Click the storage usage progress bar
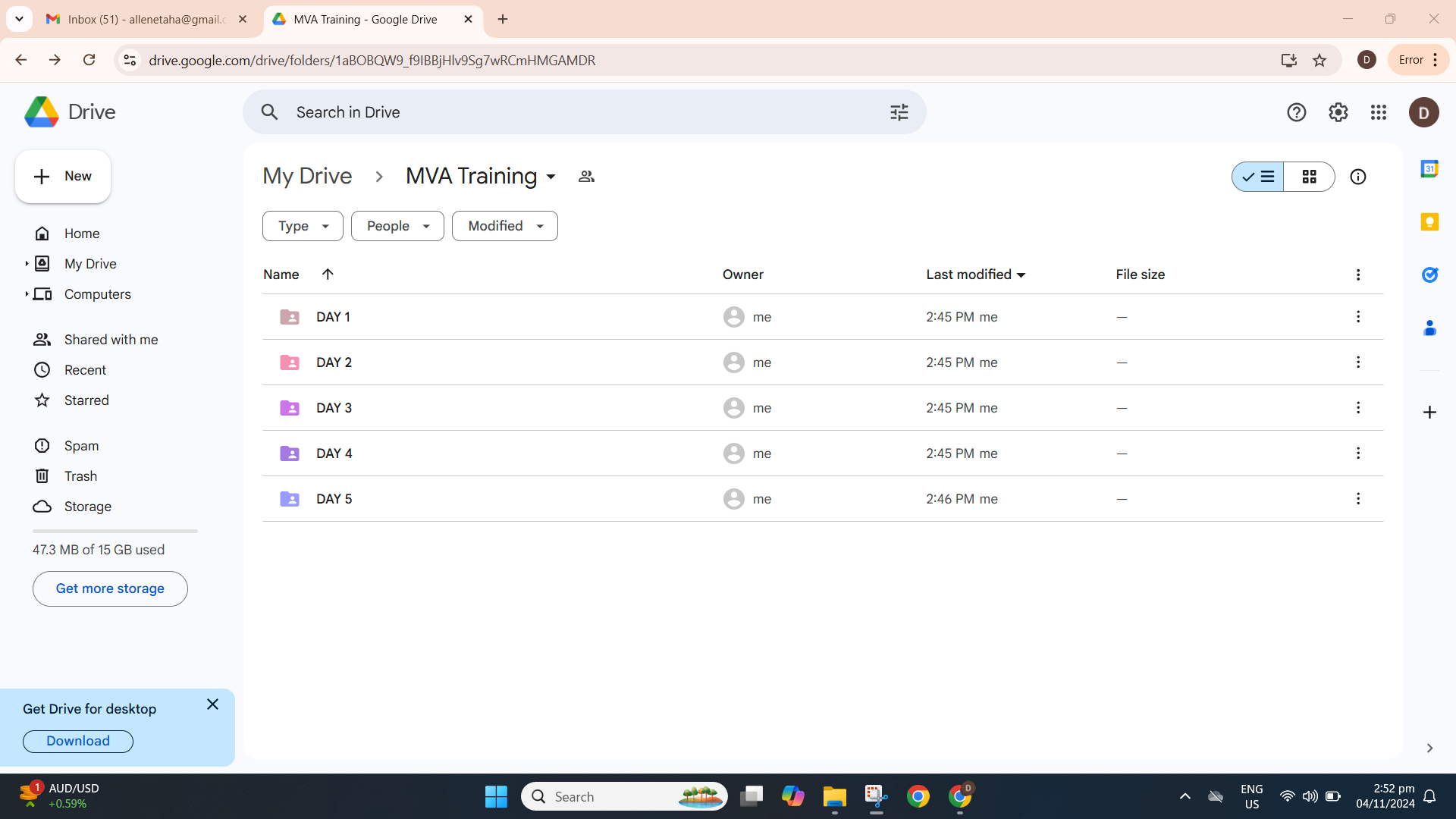Image resolution: width=1456 pixels, height=819 pixels. [115, 531]
